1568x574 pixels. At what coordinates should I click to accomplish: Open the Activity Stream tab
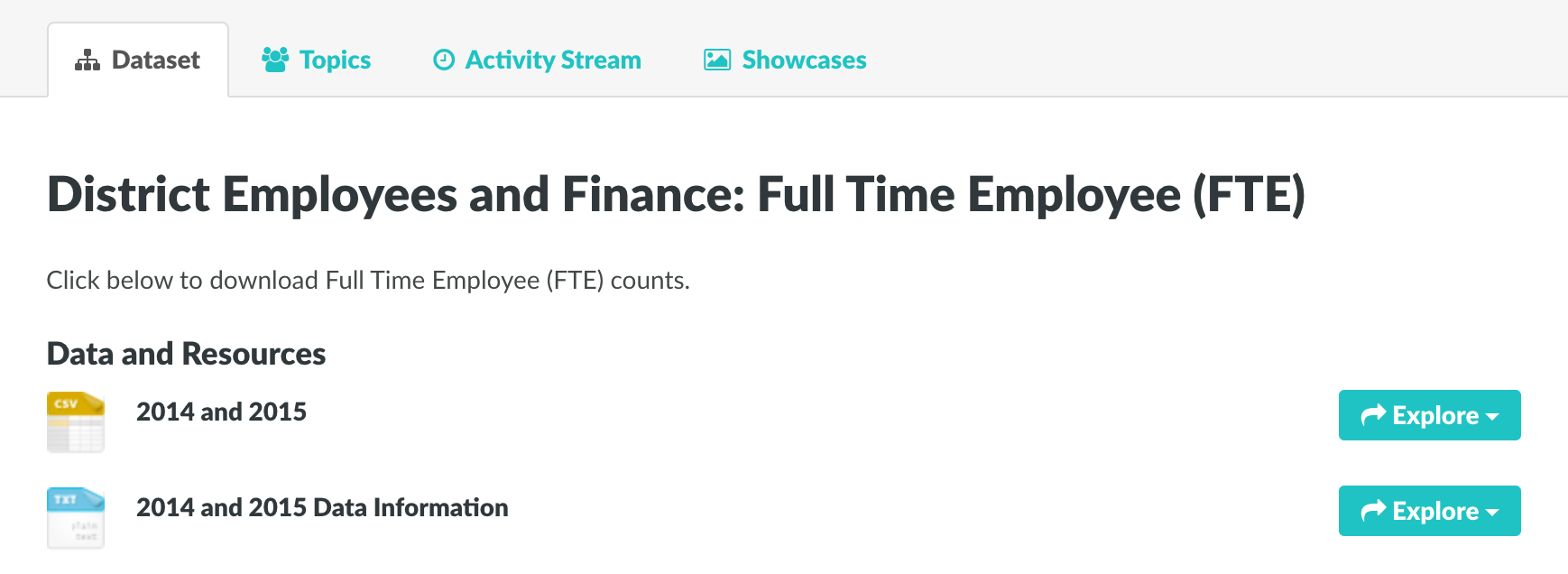pos(553,60)
